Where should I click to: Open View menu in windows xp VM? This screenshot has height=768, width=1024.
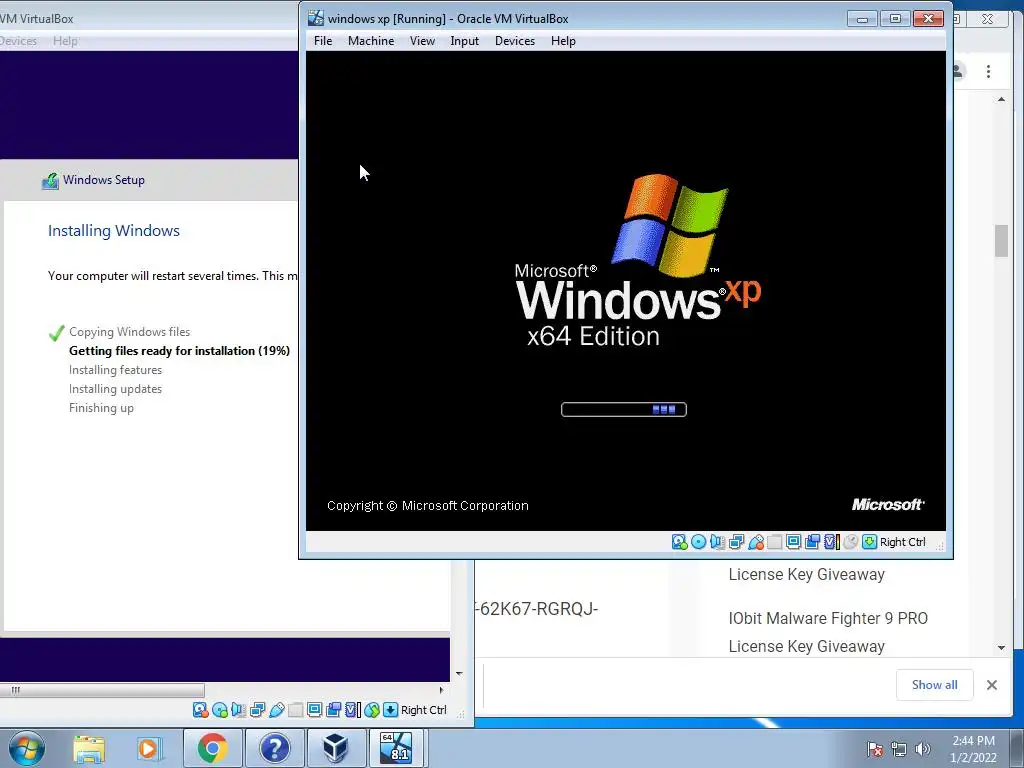tap(422, 40)
